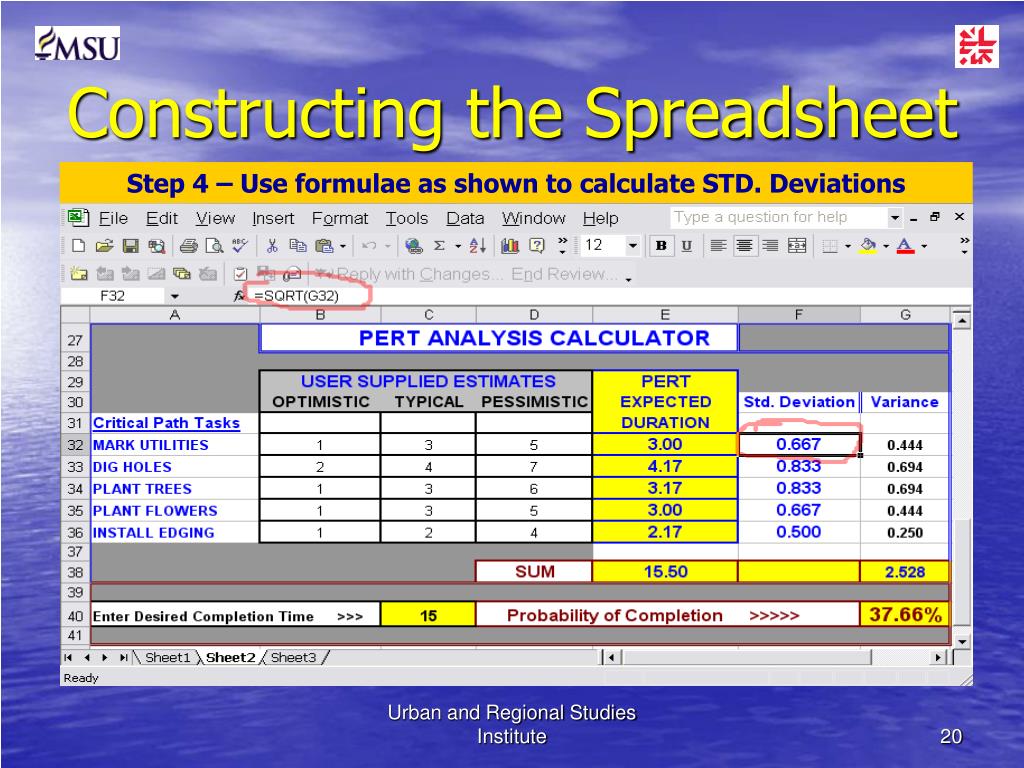1024x768 pixels.
Task: Click the Merge and Center icon
Action: click(797, 246)
